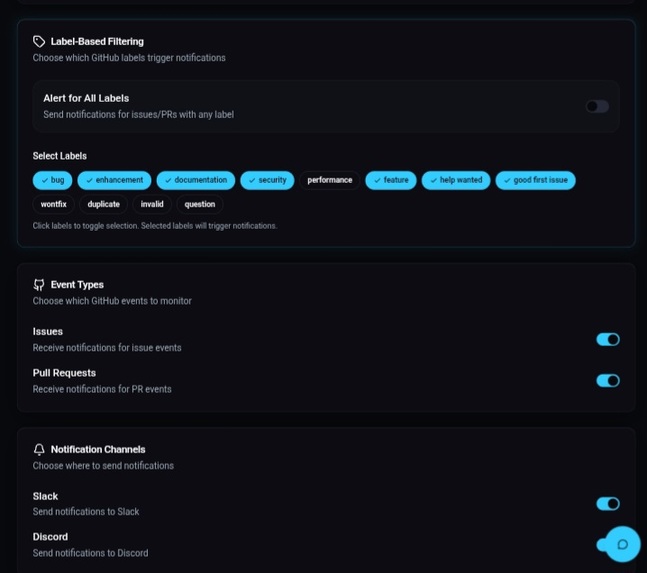Click the Issues row title
This screenshot has height=573, width=647.
pos(48,332)
